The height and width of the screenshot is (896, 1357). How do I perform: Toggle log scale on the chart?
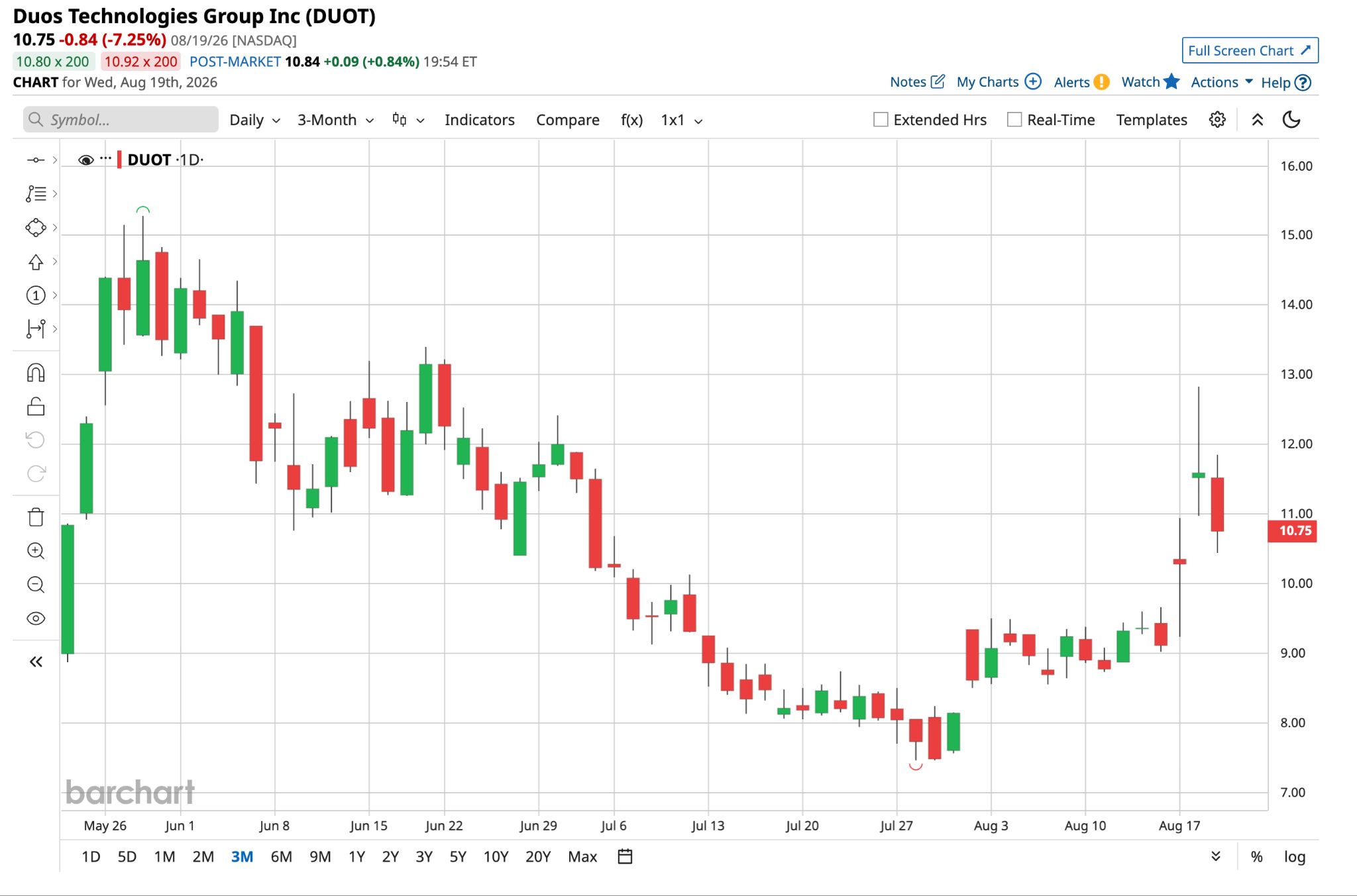coord(1295,857)
